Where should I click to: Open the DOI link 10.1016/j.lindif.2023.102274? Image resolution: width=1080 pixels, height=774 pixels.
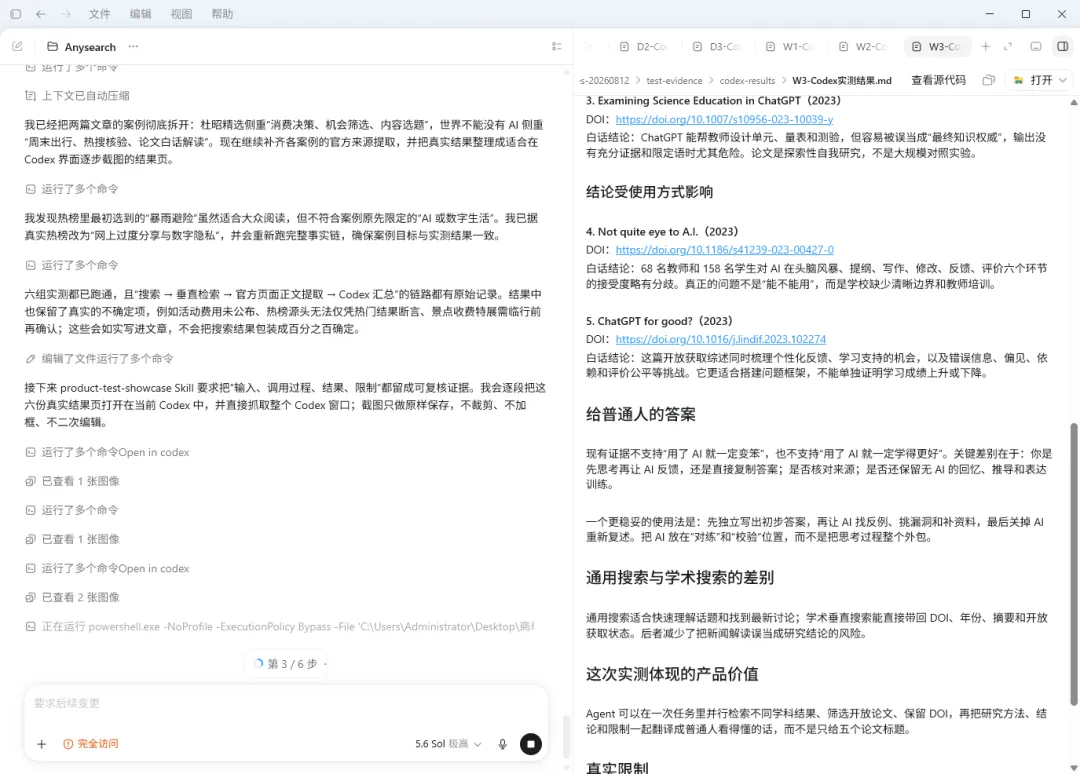tap(720, 339)
